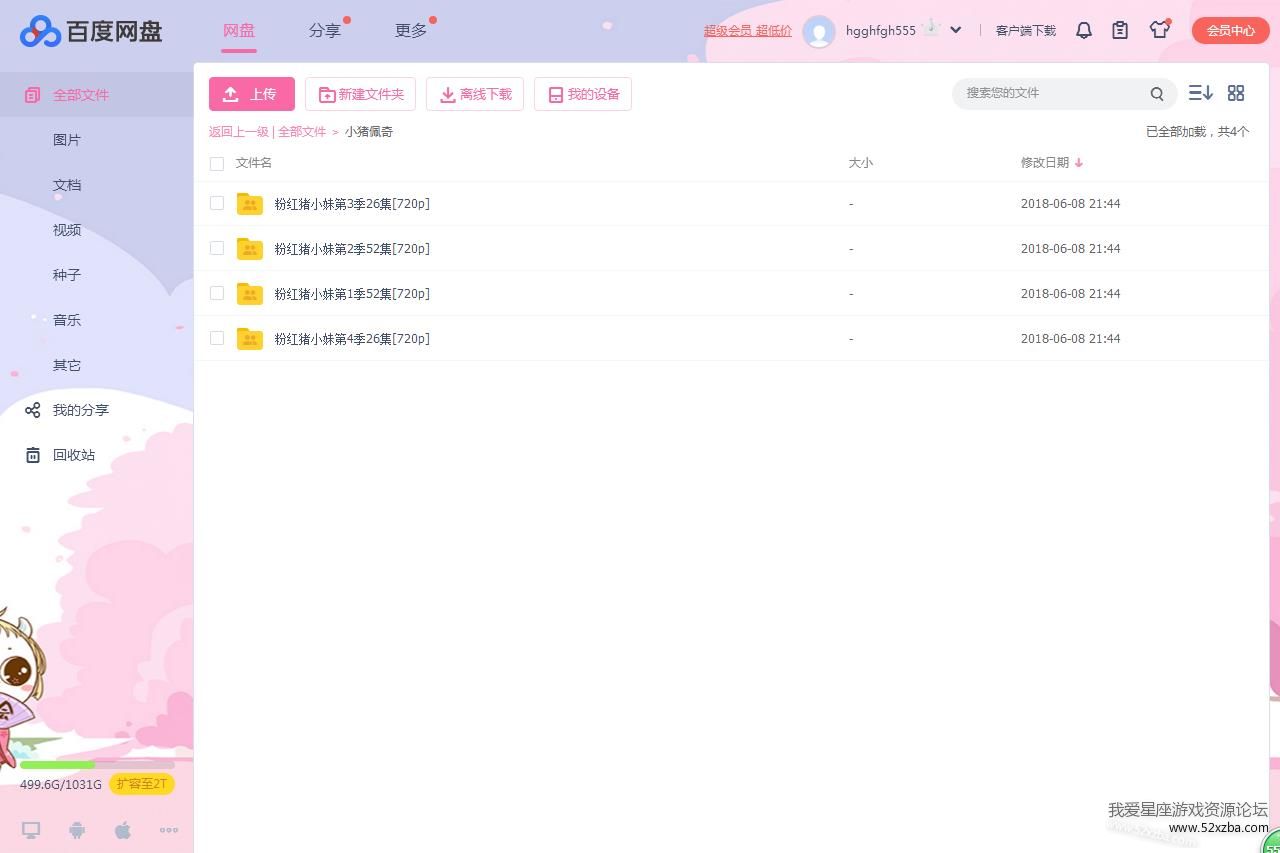Check the box for 粉红猪小妹第2季52集[720p]

click(217, 248)
